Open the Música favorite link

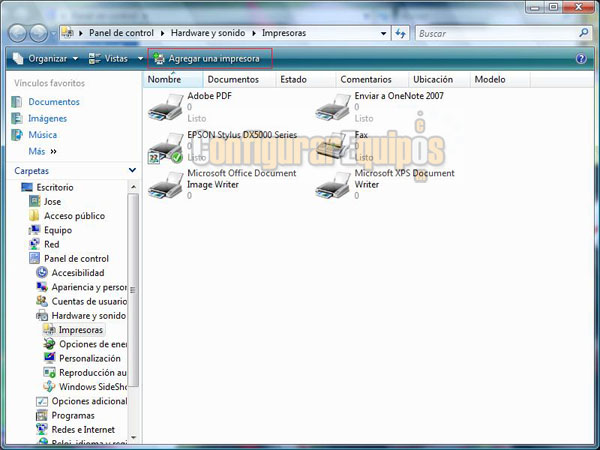[x=42, y=135]
